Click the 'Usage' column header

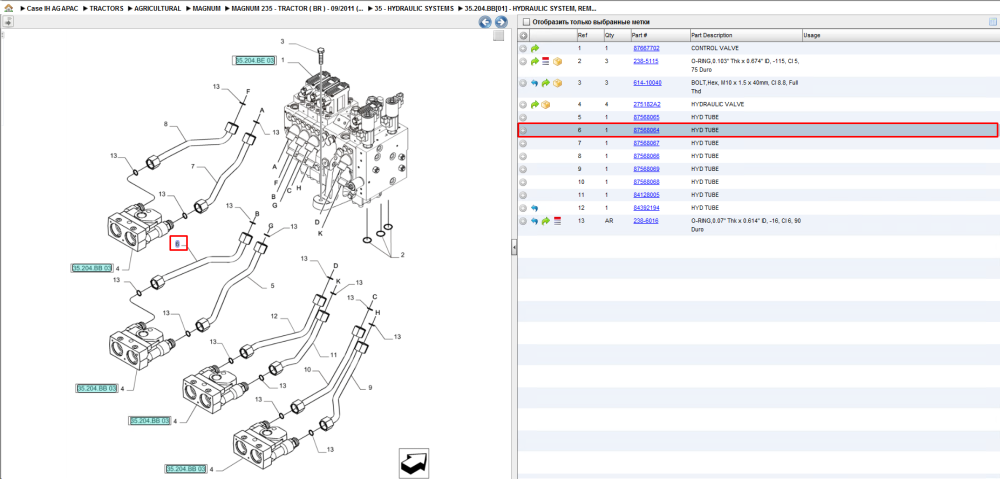[x=899, y=35]
